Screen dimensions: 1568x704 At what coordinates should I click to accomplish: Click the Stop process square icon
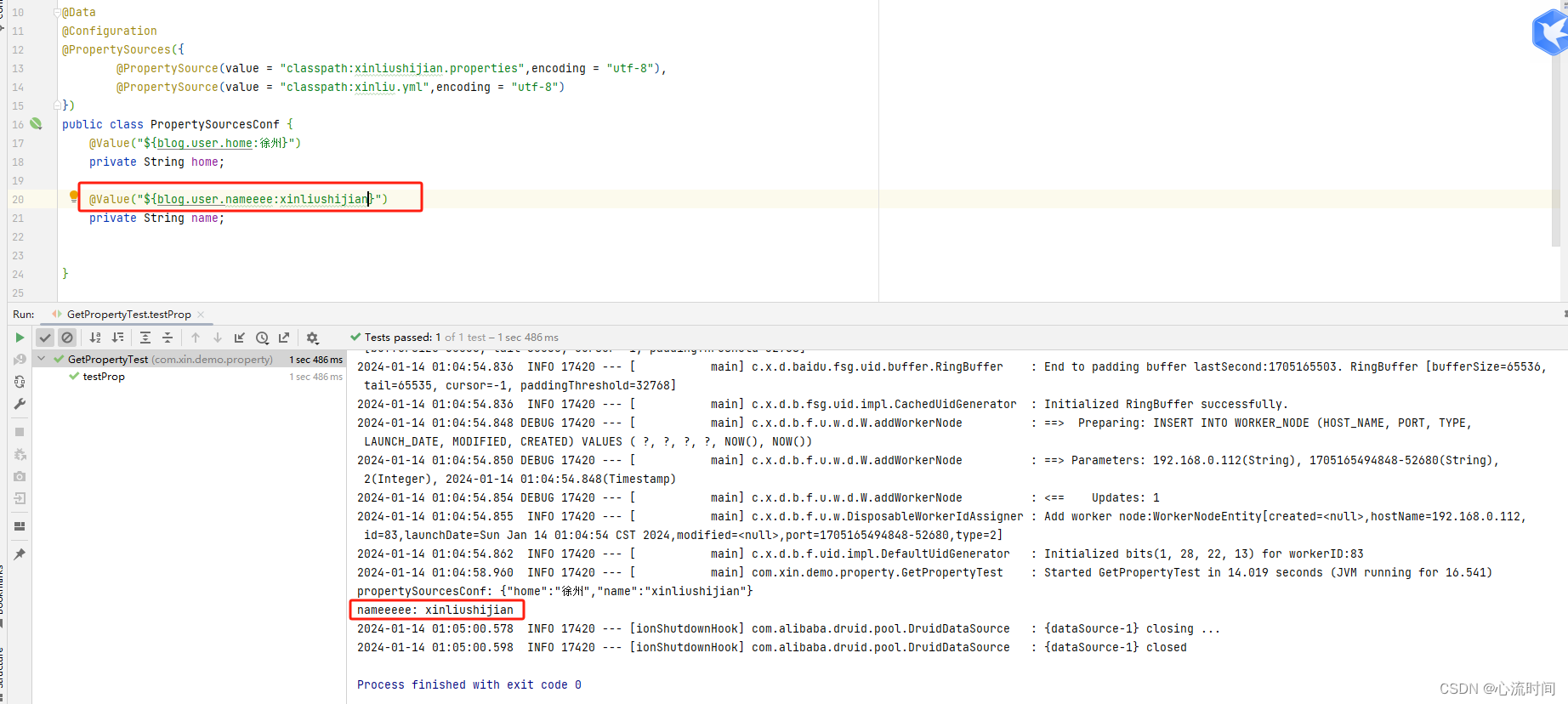20,432
